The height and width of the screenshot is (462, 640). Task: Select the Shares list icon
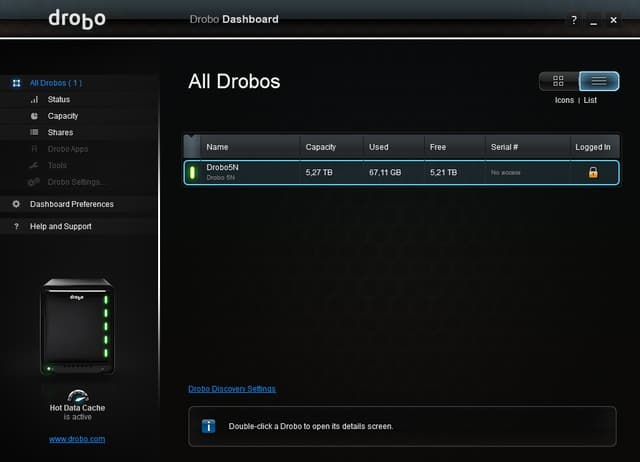coord(34,132)
